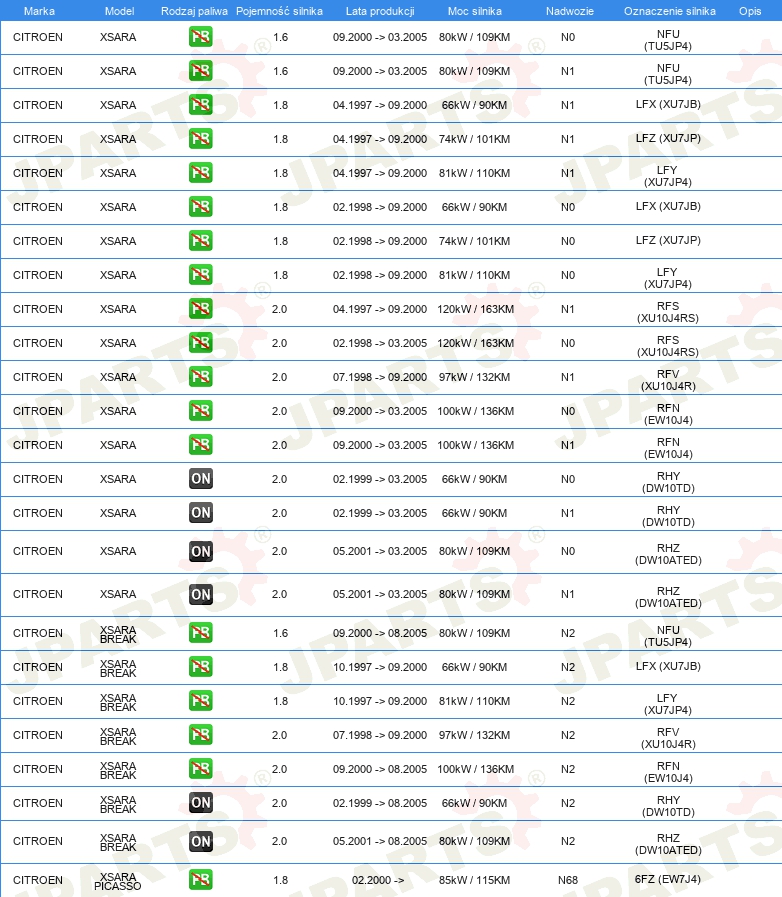Select the N68 body code cell
The width and height of the screenshot is (782, 897).
(x=567, y=880)
